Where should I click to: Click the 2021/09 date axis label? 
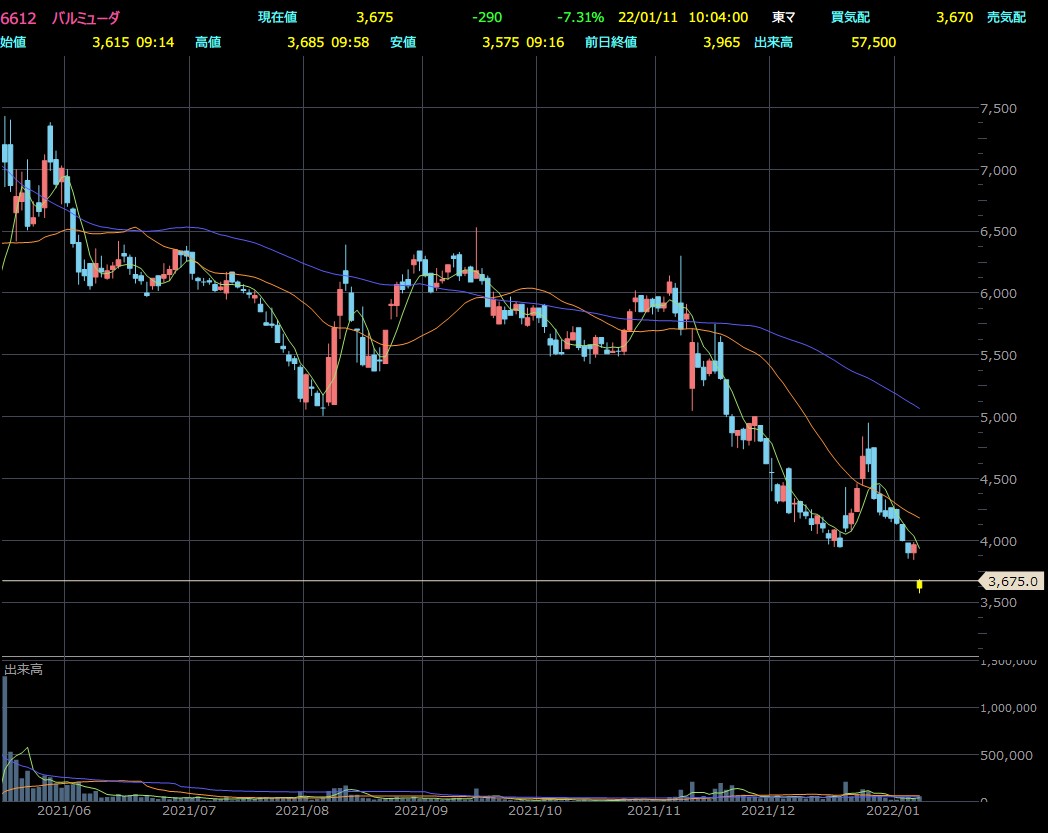[421, 811]
